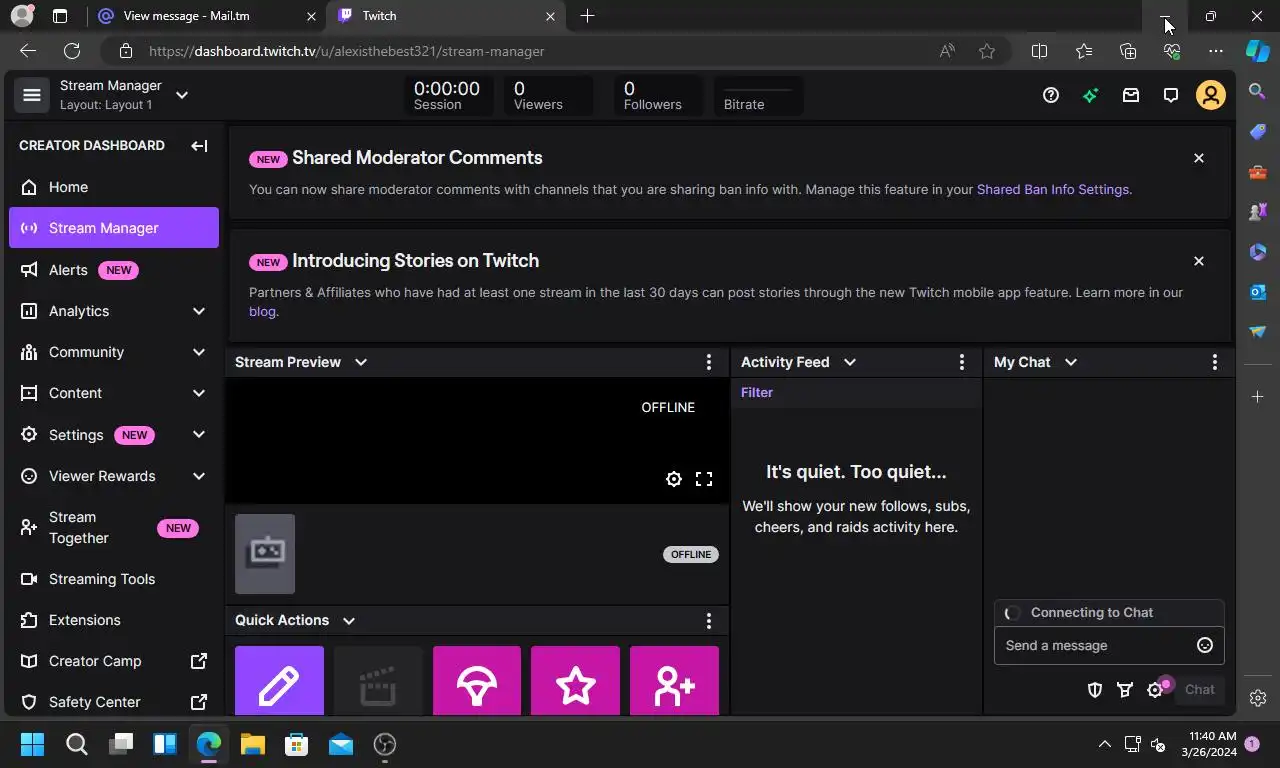Click the Raid Channel parachute quick action
The width and height of the screenshot is (1280, 768).
click(x=477, y=681)
